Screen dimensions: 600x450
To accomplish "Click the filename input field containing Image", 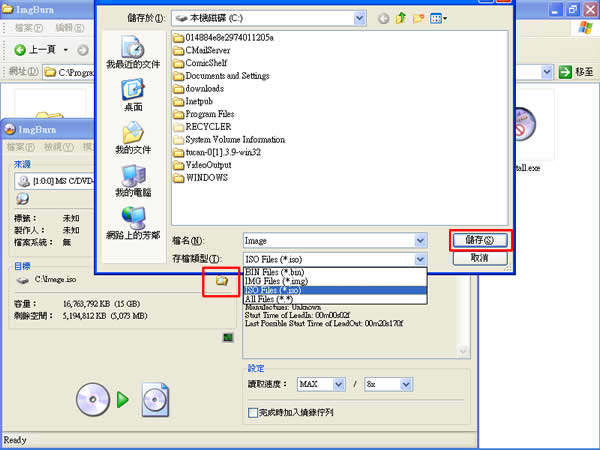I will tap(329, 241).
